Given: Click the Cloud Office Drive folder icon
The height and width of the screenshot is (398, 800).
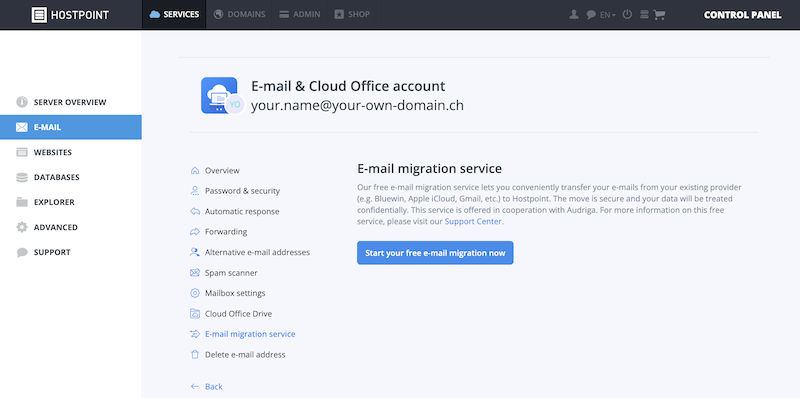Looking at the screenshot, I should pos(194,314).
